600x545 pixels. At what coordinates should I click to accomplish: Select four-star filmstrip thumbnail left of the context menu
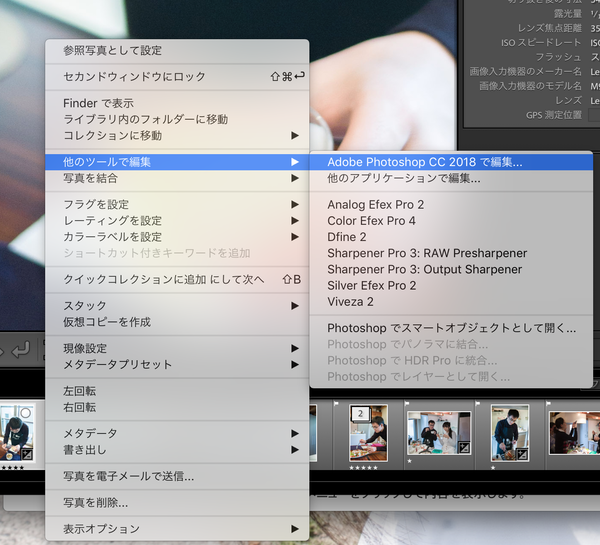pyautogui.click(x=17, y=433)
